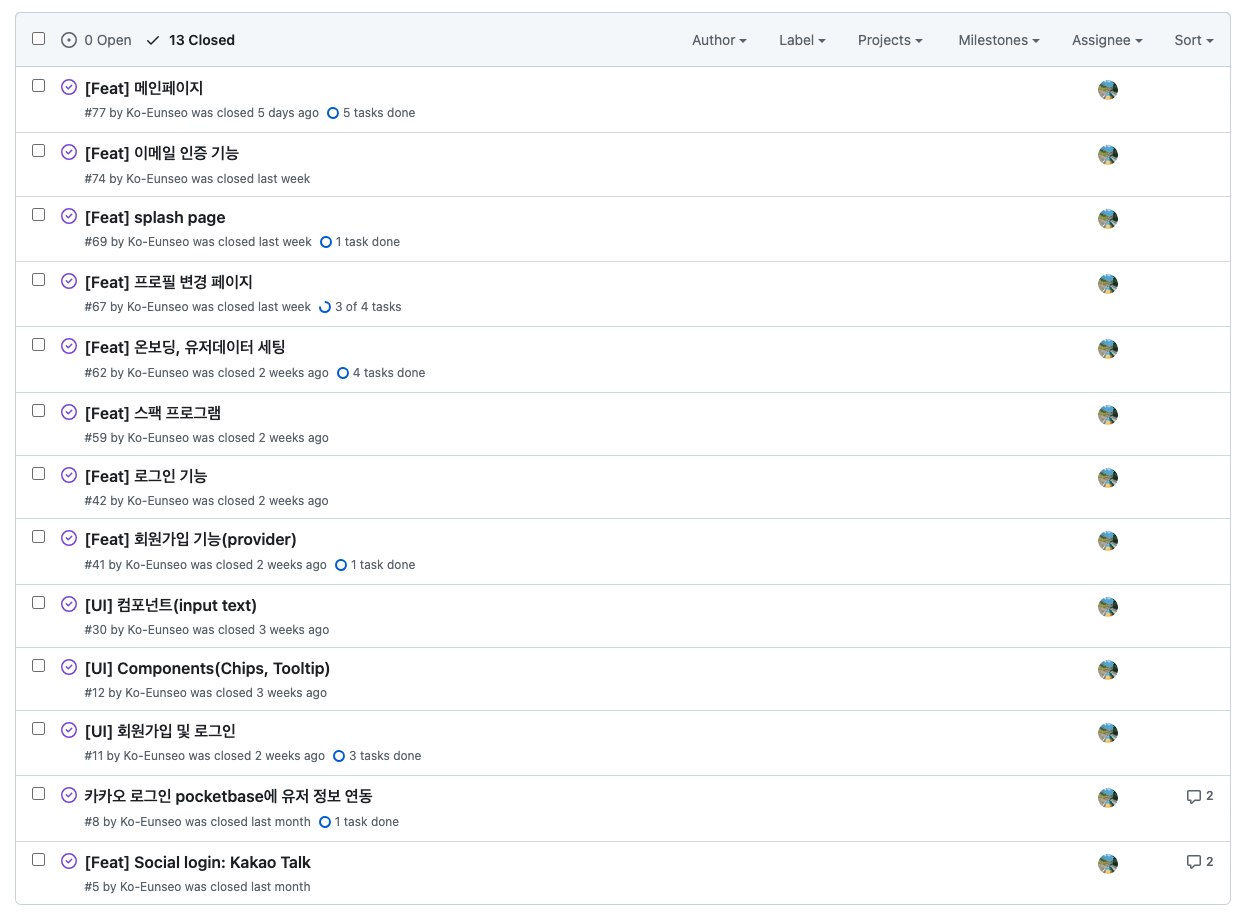Click closed status icon for 로그인 기능 issue
Image resolution: width=1239 pixels, height=912 pixels.
pyautogui.click(x=69, y=475)
